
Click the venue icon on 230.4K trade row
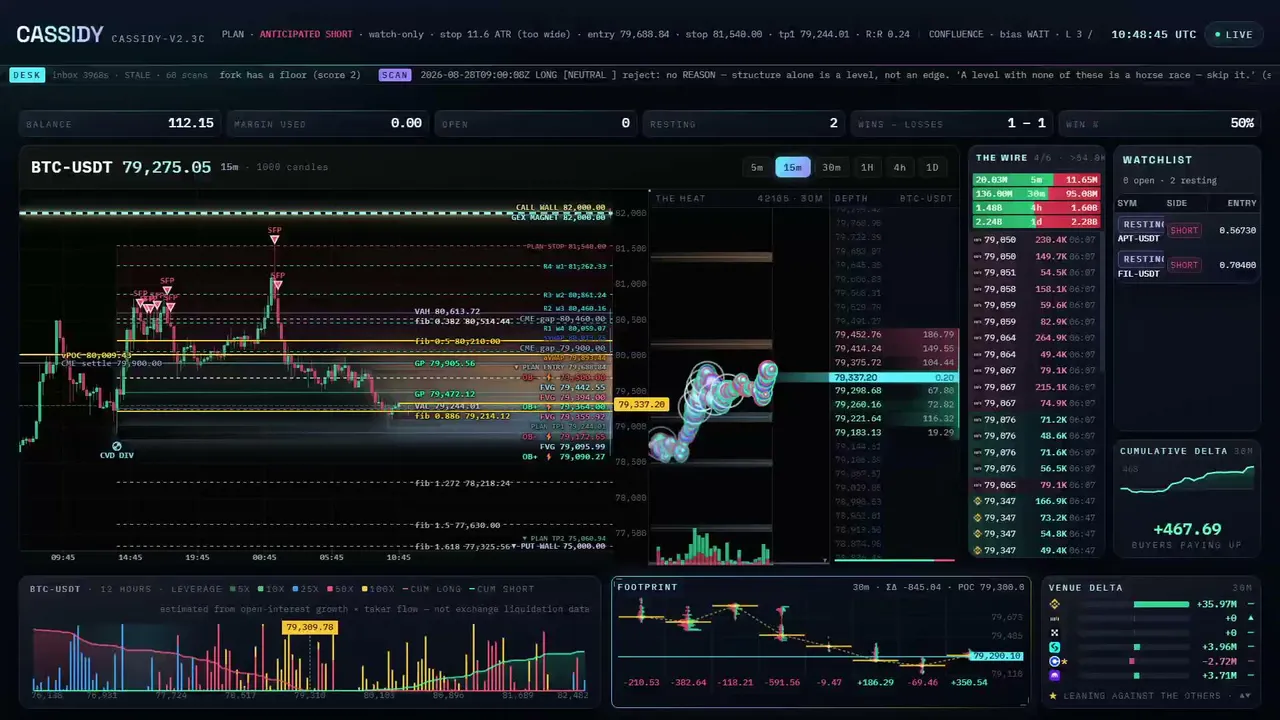pyautogui.click(x=977, y=240)
